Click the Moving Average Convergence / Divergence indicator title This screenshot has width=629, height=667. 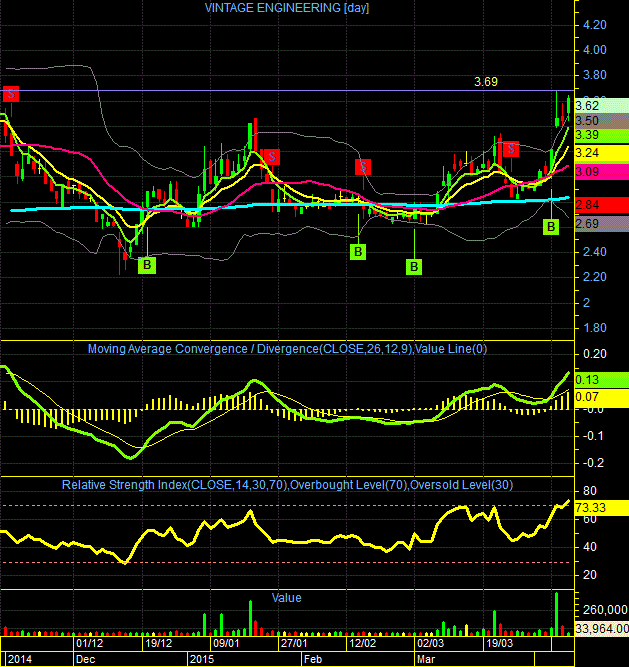[287, 349]
